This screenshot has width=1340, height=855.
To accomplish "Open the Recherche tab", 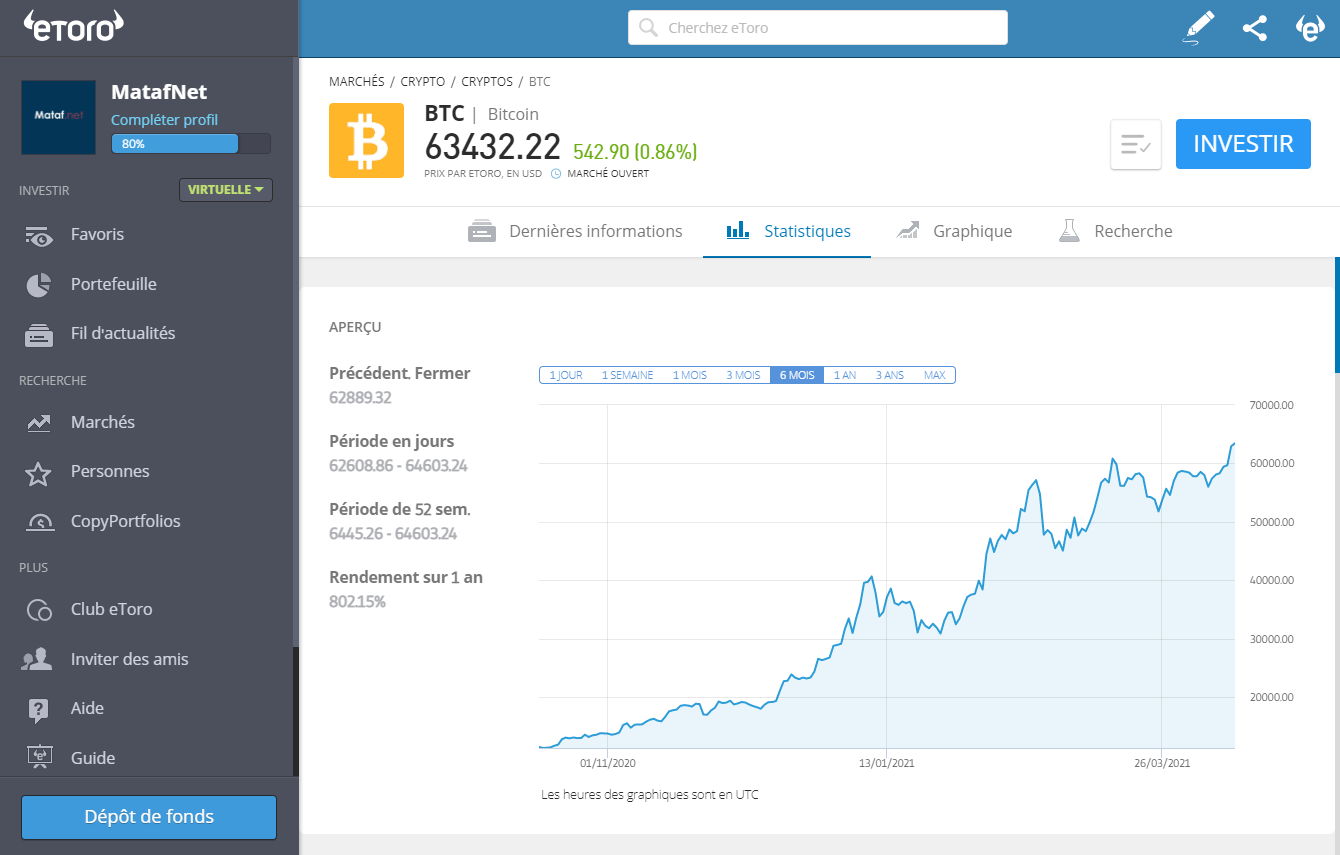I will tap(1115, 232).
